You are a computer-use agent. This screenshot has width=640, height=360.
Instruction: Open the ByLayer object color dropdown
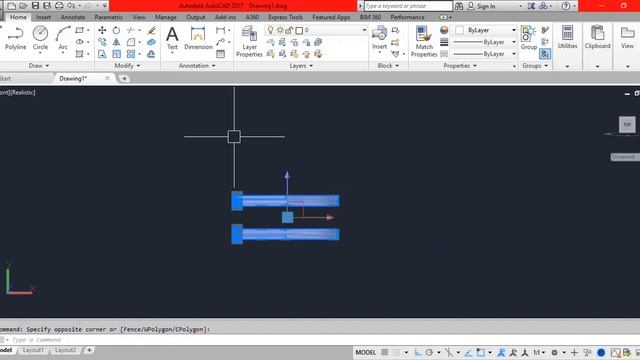[x=513, y=30]
